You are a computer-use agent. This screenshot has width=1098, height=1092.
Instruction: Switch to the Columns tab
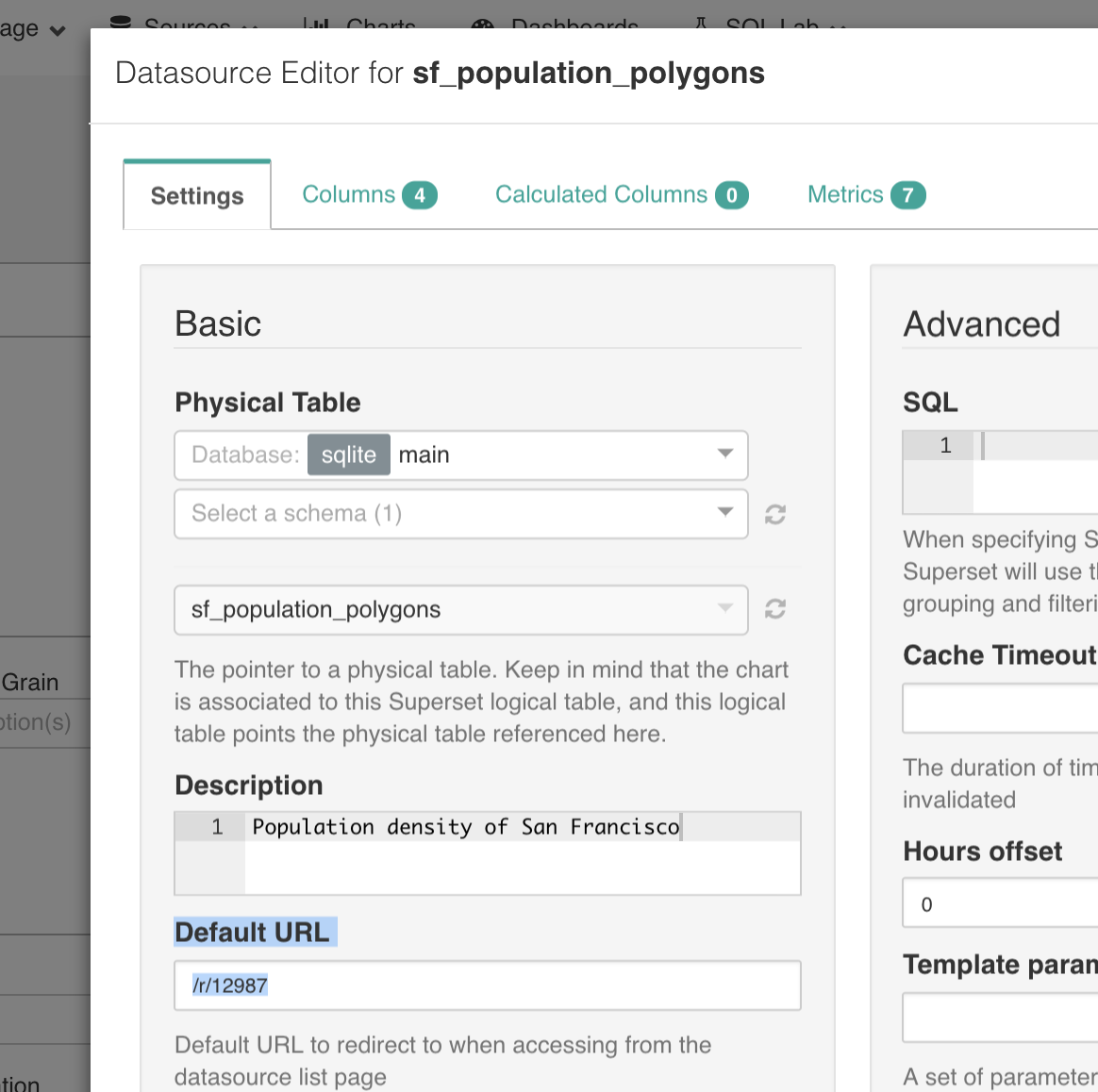coord(349,194)
